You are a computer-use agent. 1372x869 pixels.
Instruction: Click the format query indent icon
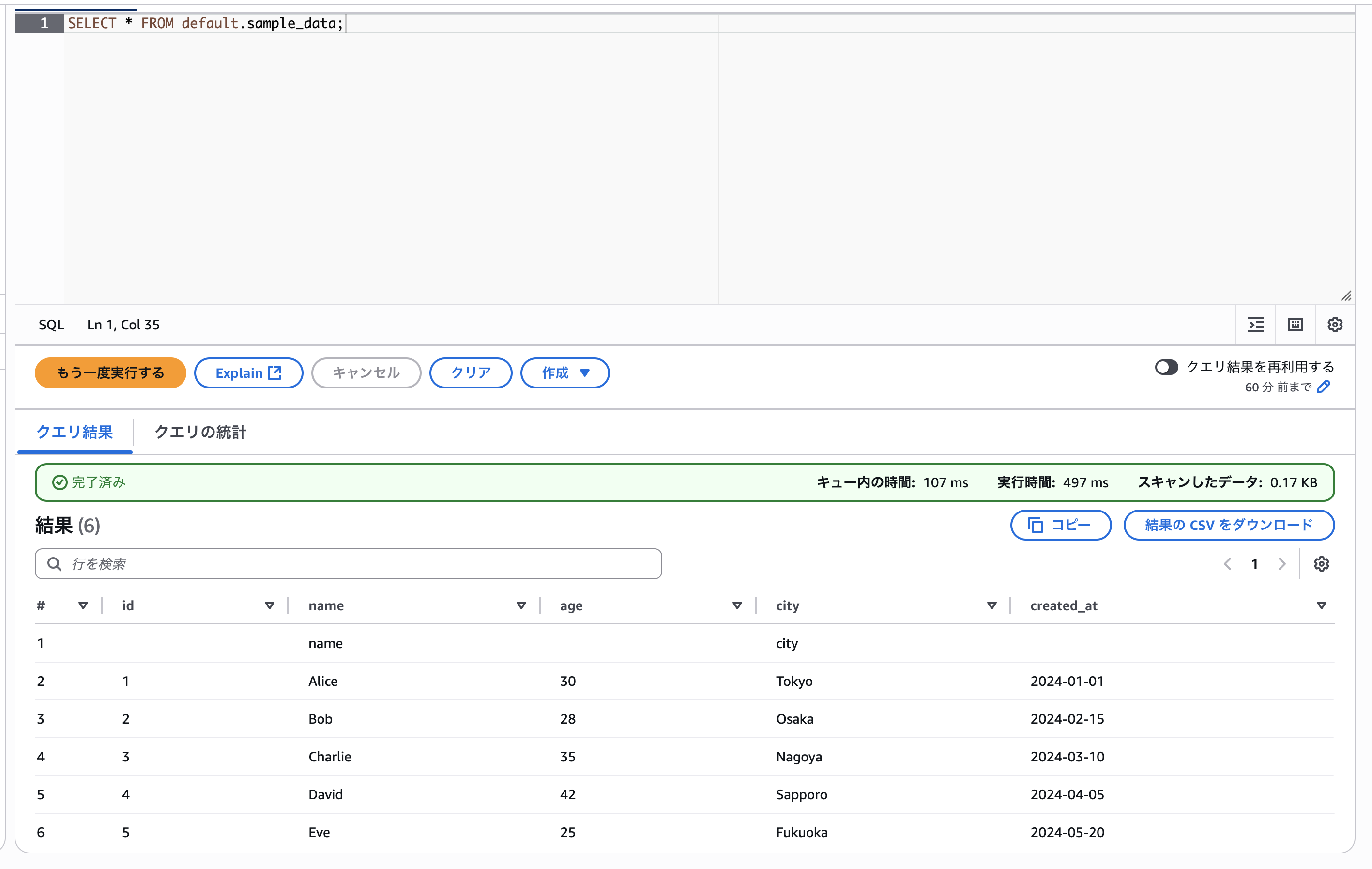pos(1256,325)
